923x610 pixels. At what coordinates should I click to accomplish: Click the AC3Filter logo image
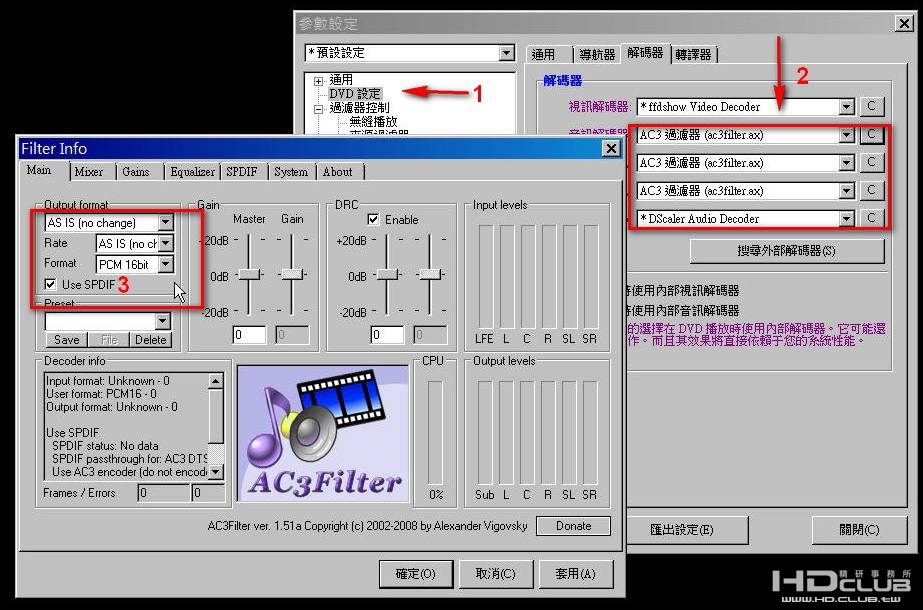coord(323,433)
